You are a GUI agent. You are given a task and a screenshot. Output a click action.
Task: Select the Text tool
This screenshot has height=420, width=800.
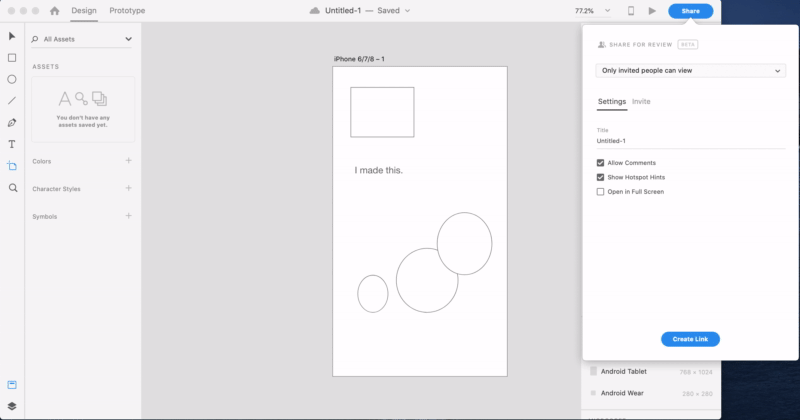pos(12,144)
